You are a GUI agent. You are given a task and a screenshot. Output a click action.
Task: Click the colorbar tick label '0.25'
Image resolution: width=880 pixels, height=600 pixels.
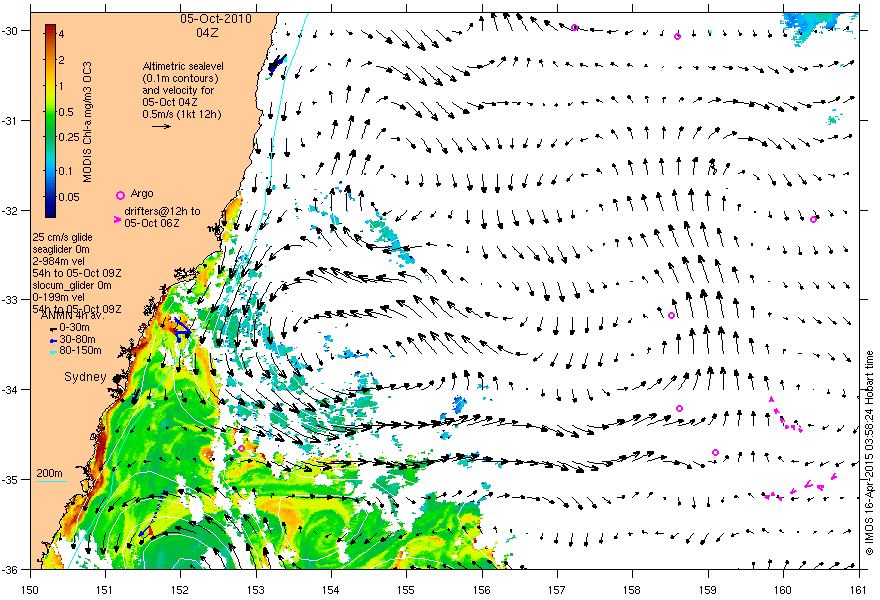click(x=69, y=138)
